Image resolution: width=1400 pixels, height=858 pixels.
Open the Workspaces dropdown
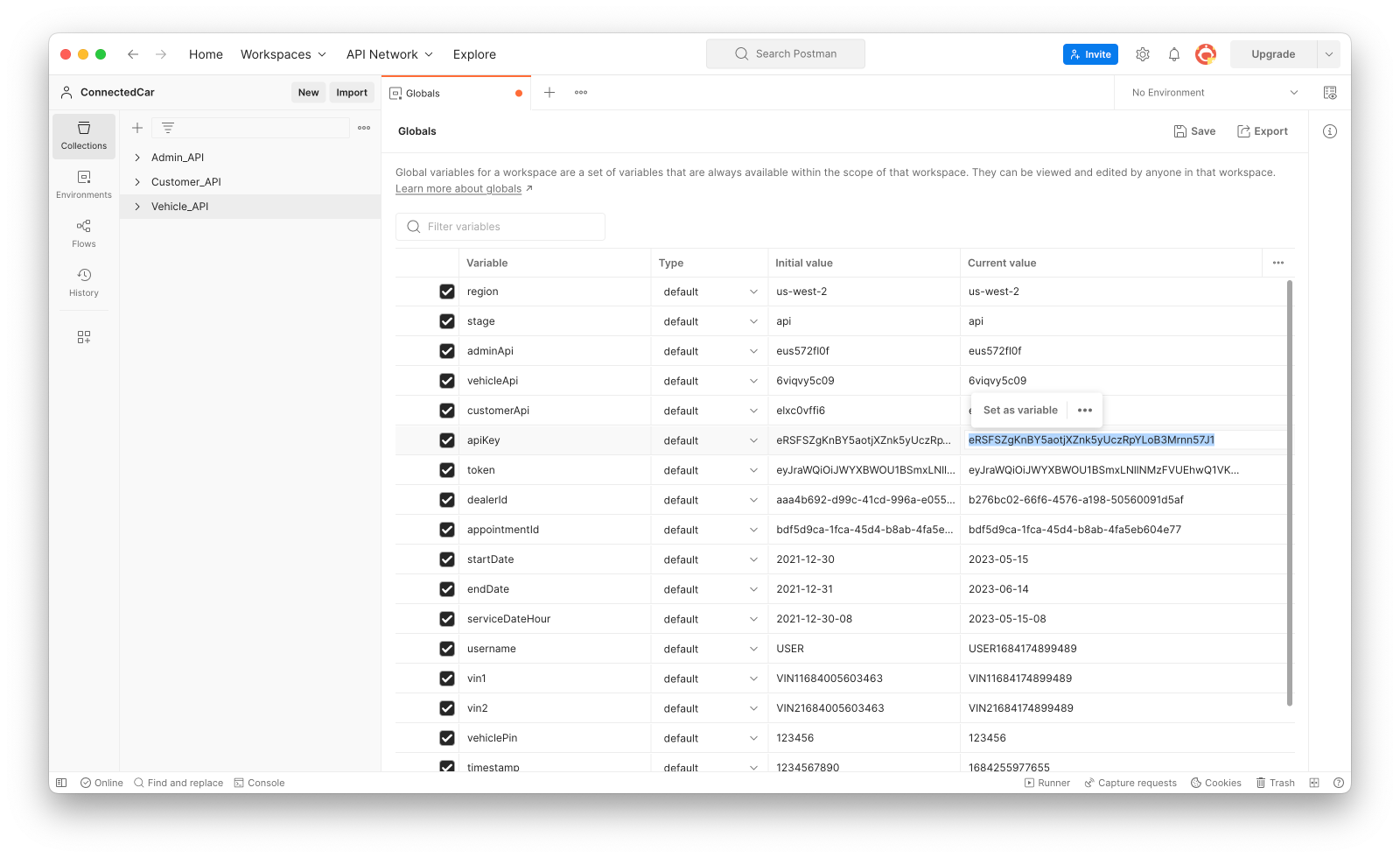point(283,54)
